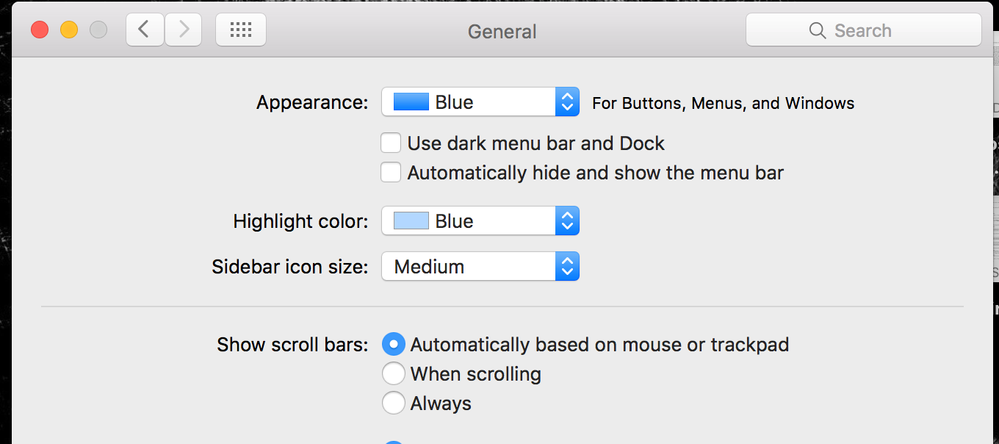Click the yellow minimize window button
Image resolution: width=999 pixels, height=444 pixels.
point(69,30)
